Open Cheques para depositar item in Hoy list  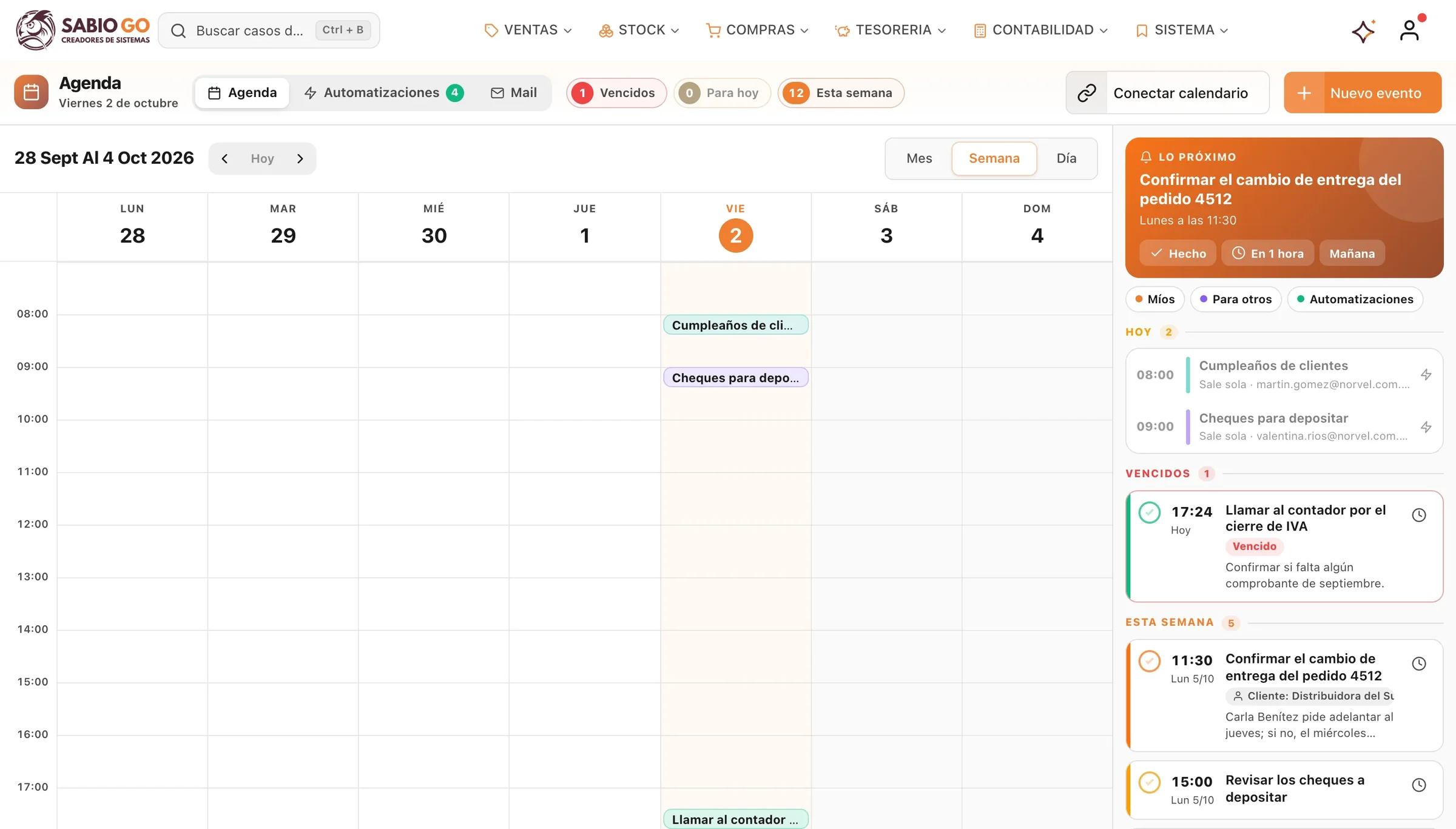(x=1284, y=426)
